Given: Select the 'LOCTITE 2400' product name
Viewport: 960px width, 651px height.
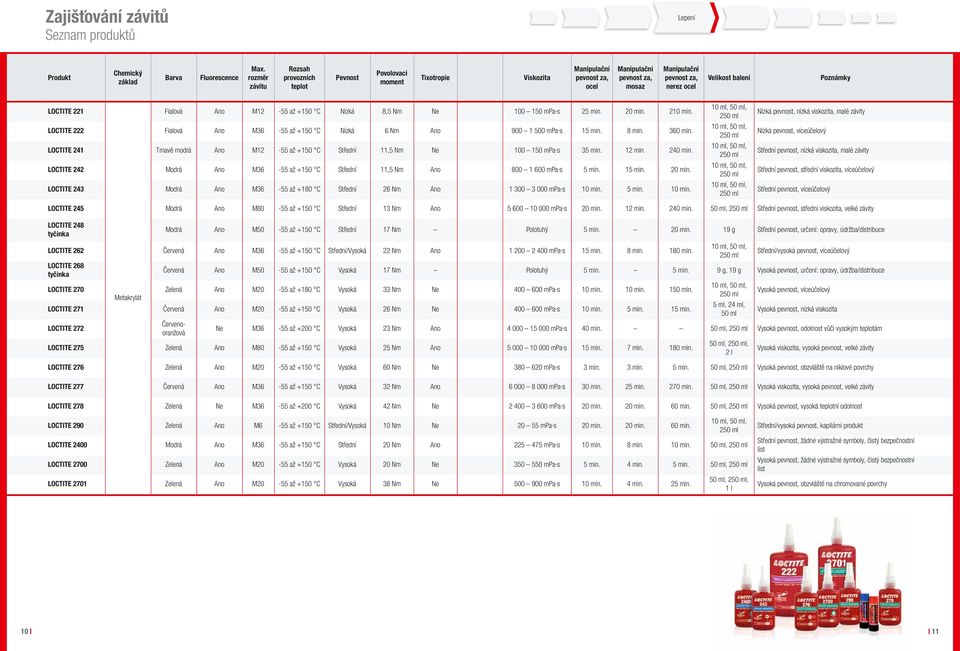Looking at the screenshot, I should click(67, 445).
